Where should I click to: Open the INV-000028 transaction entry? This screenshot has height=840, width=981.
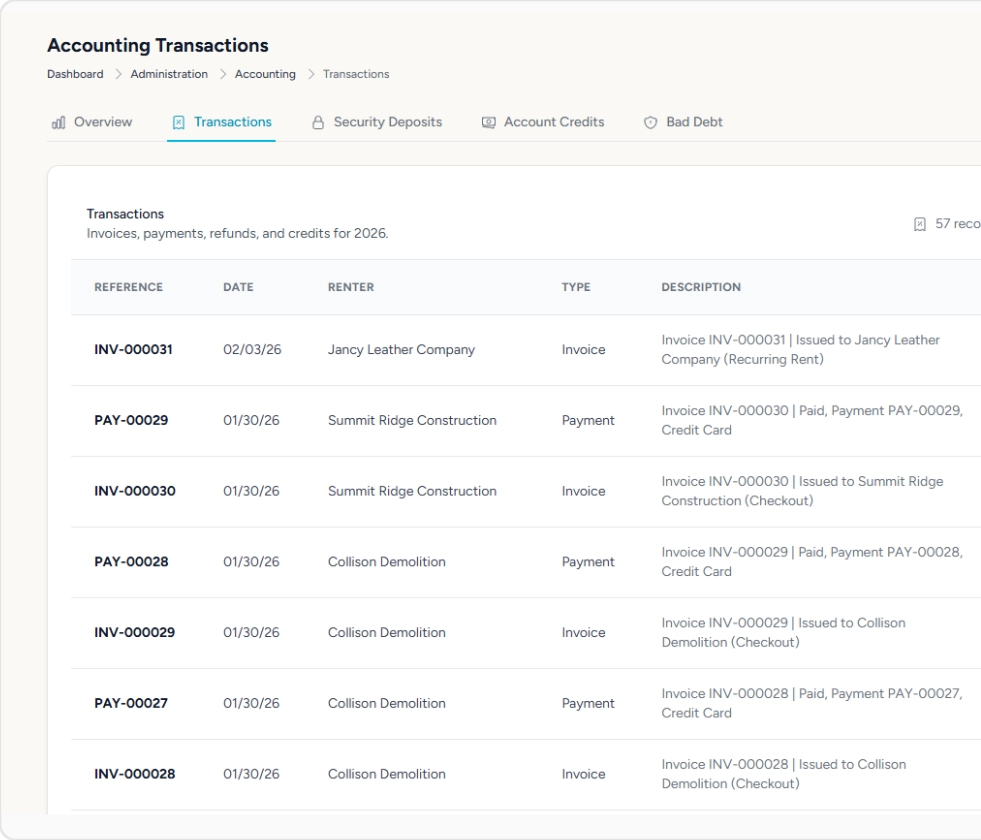134,774
